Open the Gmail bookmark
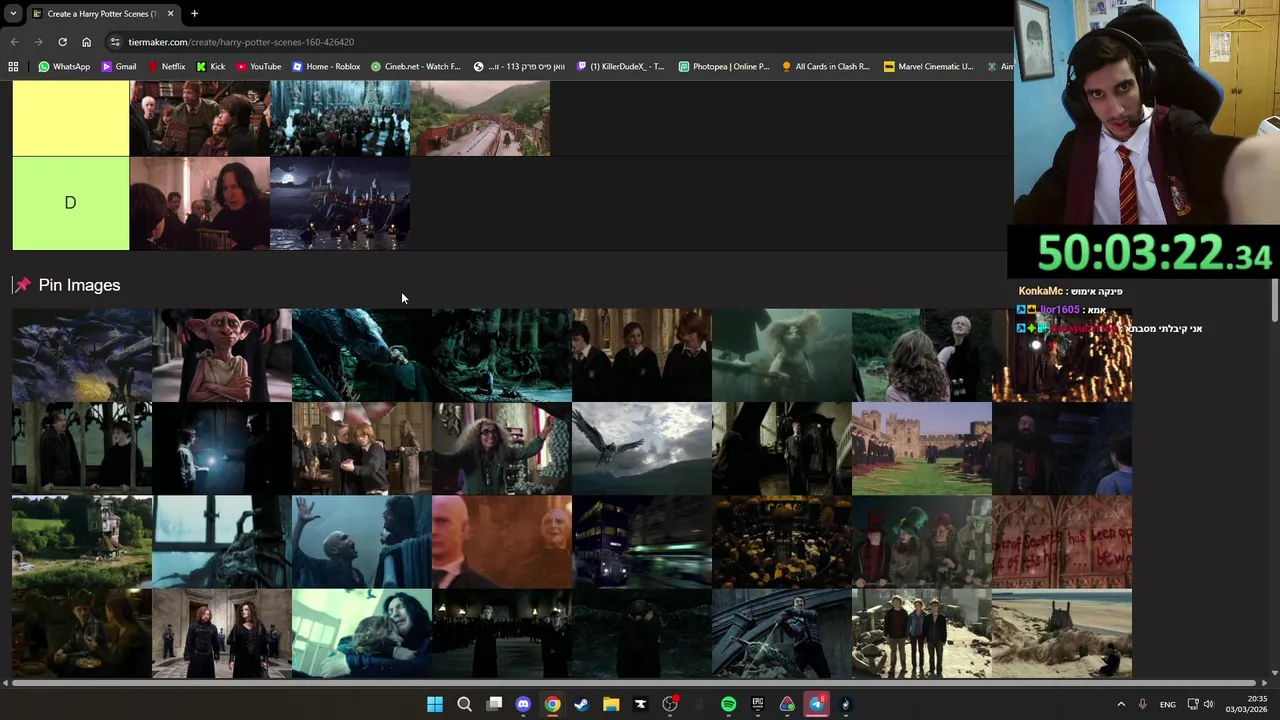Screen dimensions: 1280x720 point(118,66)
